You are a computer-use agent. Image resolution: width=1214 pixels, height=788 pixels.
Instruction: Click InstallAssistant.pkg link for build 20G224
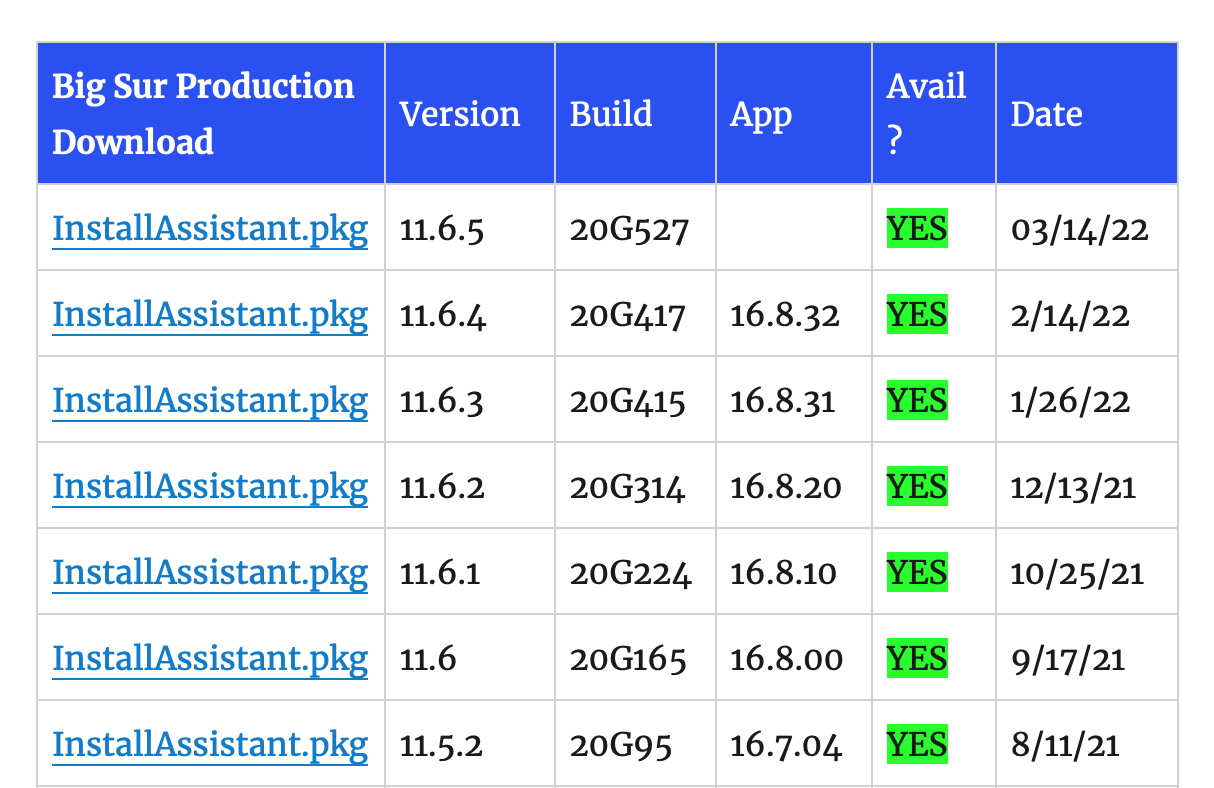click(210, 573)
